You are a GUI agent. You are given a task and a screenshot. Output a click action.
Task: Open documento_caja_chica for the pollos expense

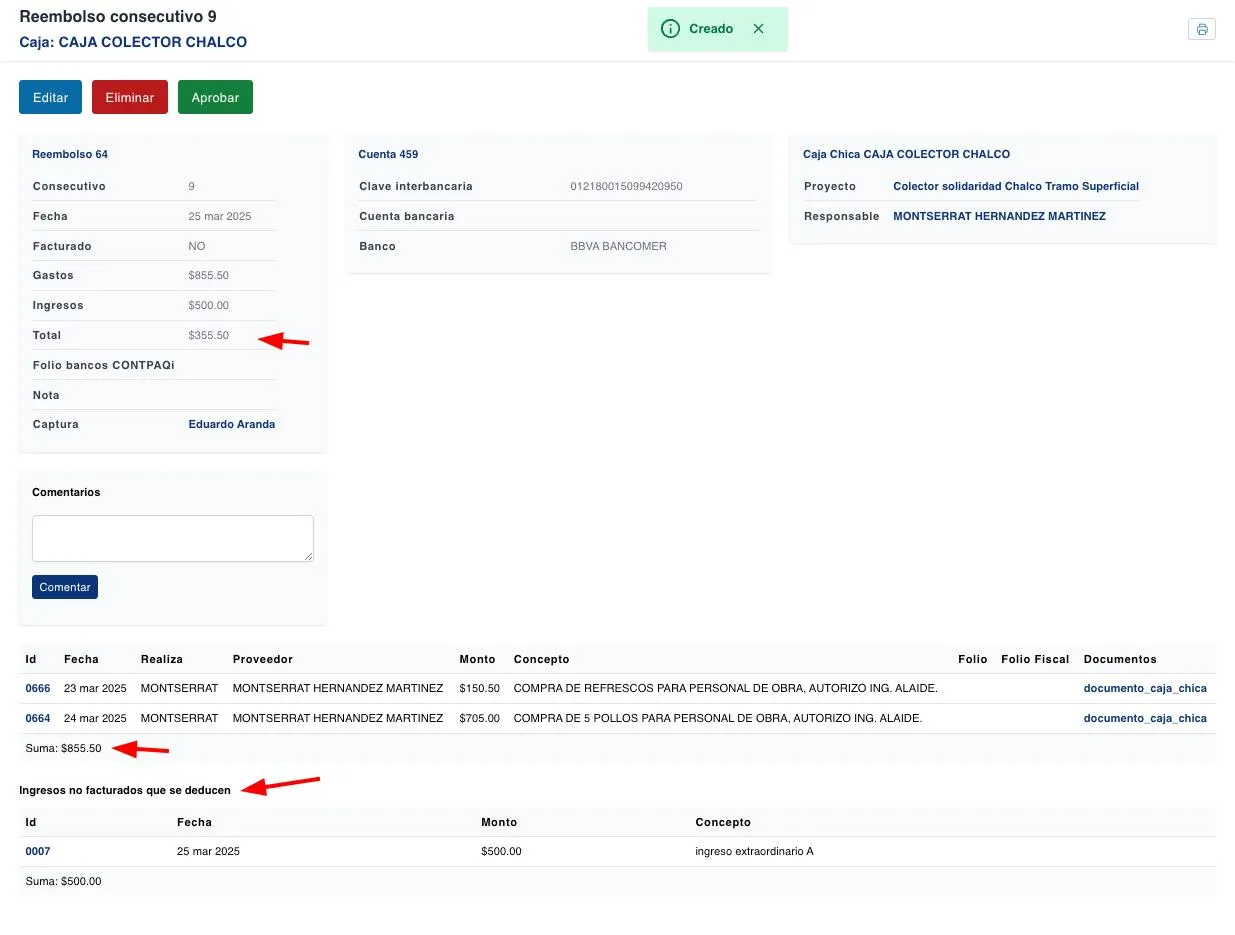pos(1144,718)
